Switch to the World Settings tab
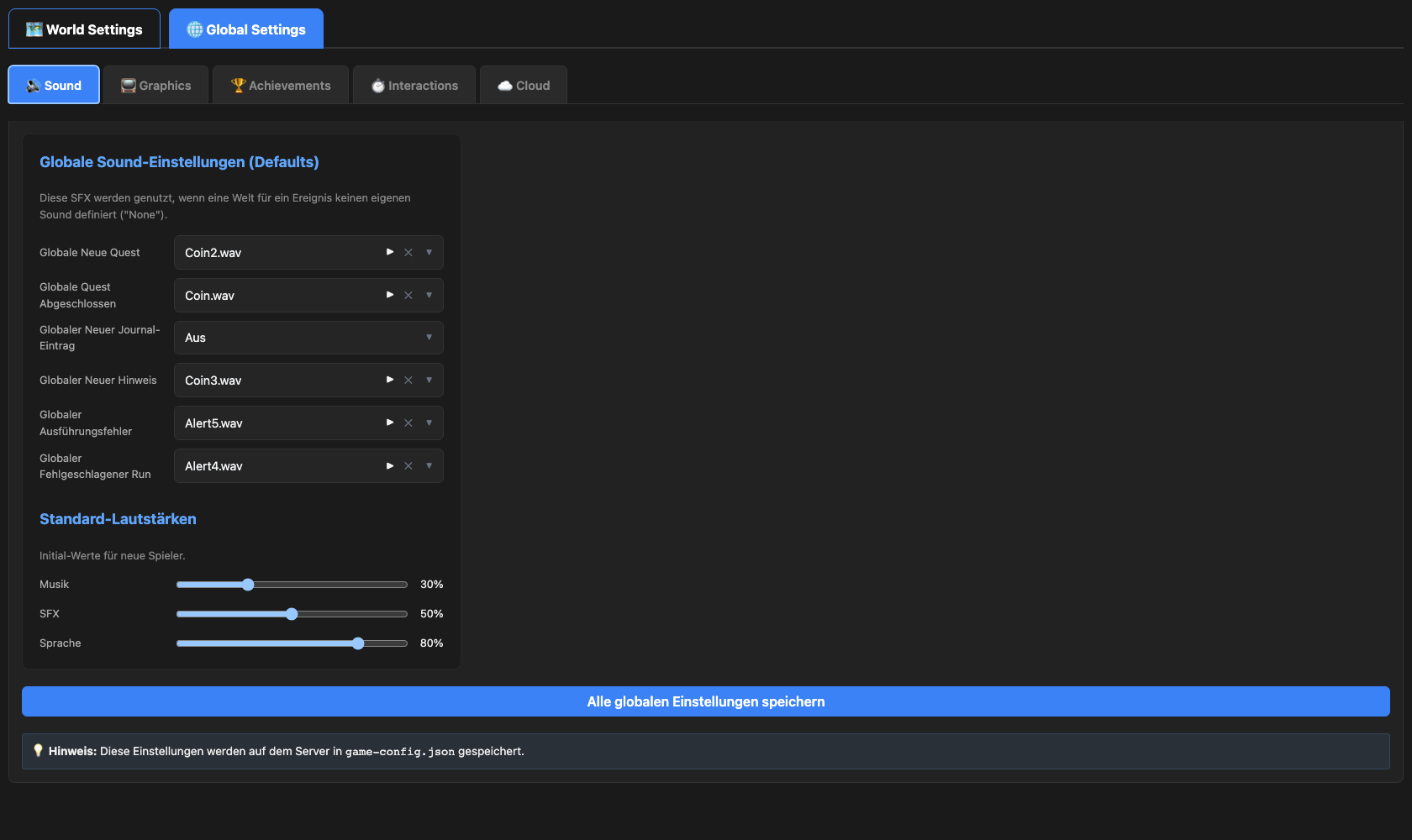The image size is (1412, 840). [x=84, y=29]
